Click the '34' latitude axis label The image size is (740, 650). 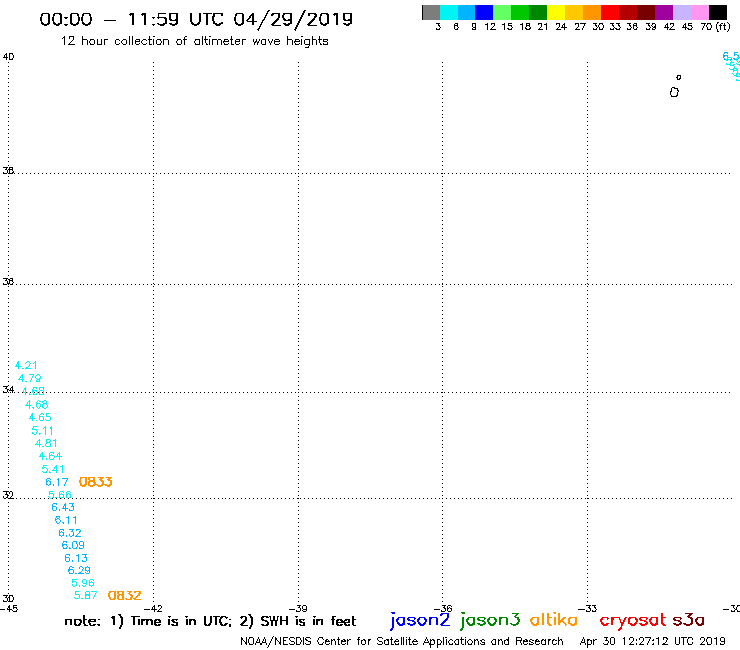click(x=8, y=389)
